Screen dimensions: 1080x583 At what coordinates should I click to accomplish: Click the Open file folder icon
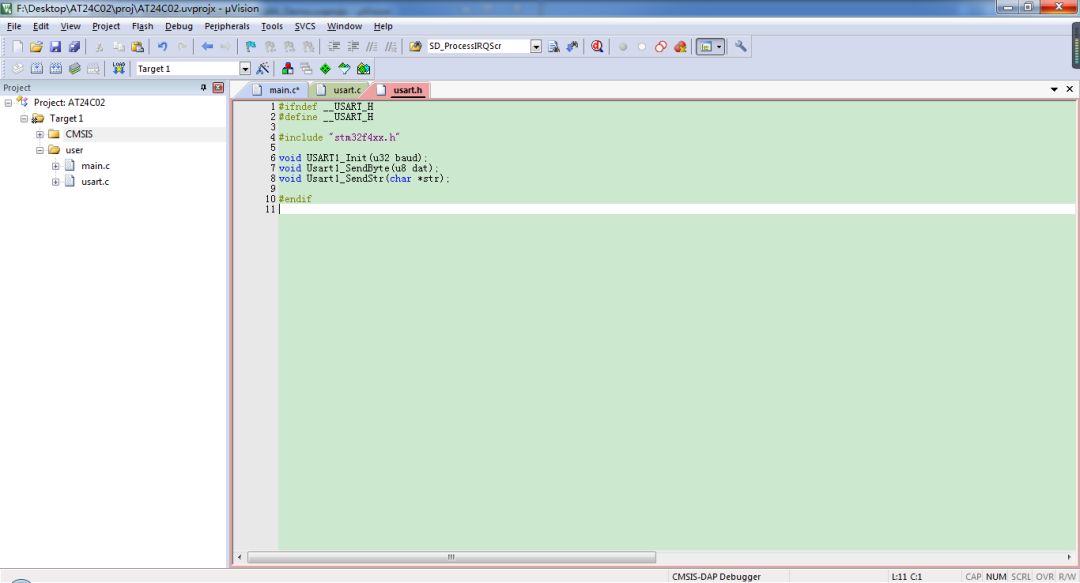pyautogui.click(x=36, y=47)
